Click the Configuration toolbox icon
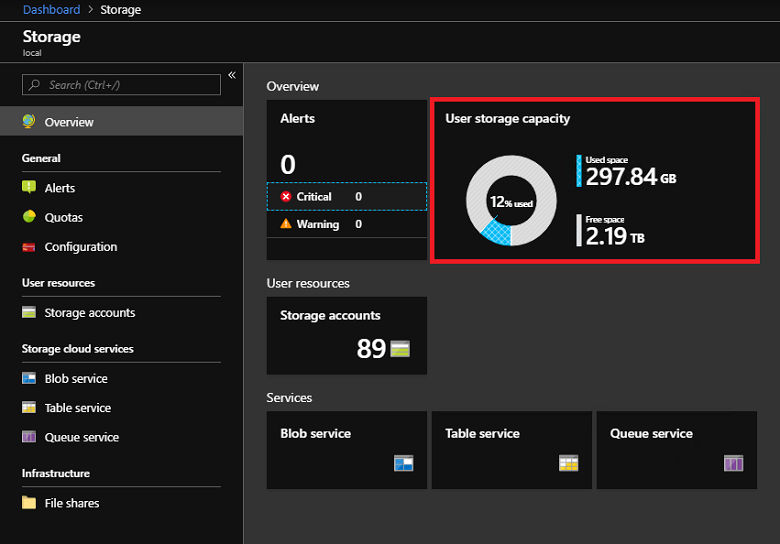The image size is (780, 544). coord(29,247)
